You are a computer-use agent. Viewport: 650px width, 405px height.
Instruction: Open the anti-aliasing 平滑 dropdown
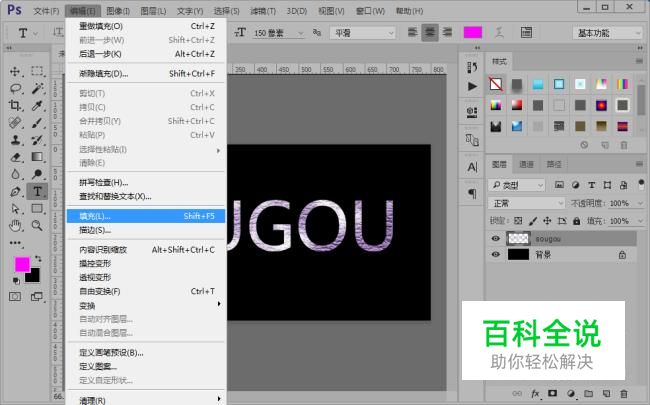click(x=362, y=33)
